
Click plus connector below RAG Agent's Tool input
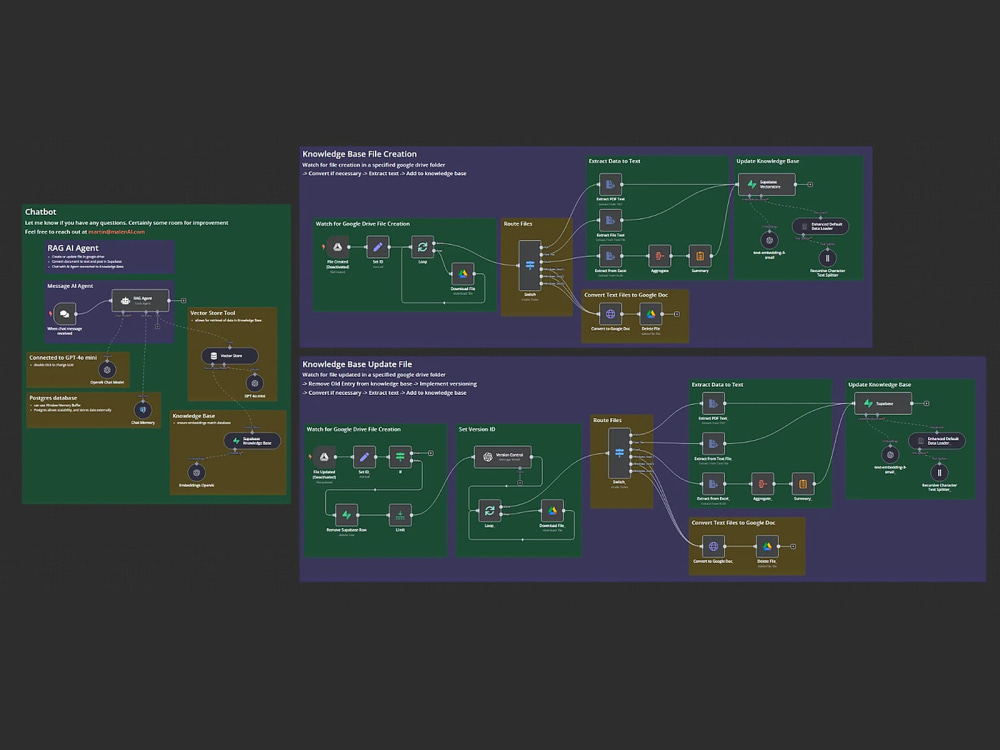pyautogui.click(x=158, y=326)
